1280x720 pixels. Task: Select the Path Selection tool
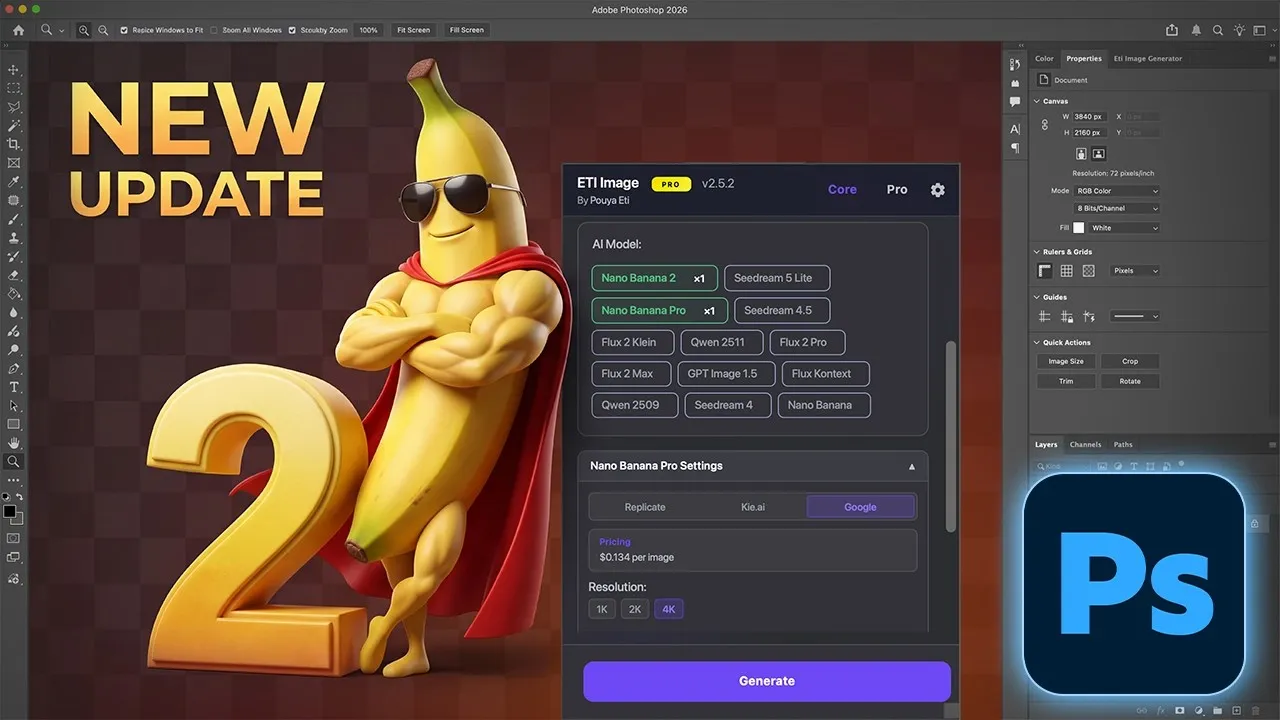click(x=14, y=406)
